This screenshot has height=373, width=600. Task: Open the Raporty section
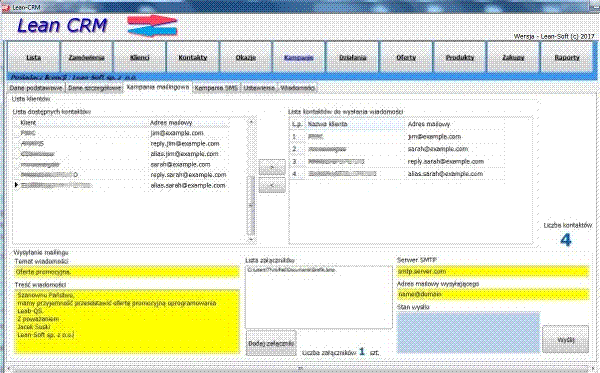coord(567,57)
